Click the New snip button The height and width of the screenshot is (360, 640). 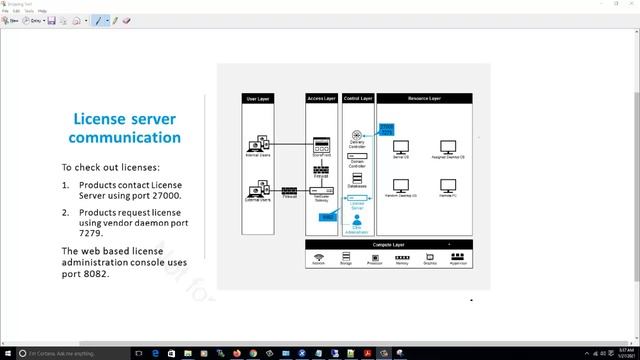coord(10,20)
